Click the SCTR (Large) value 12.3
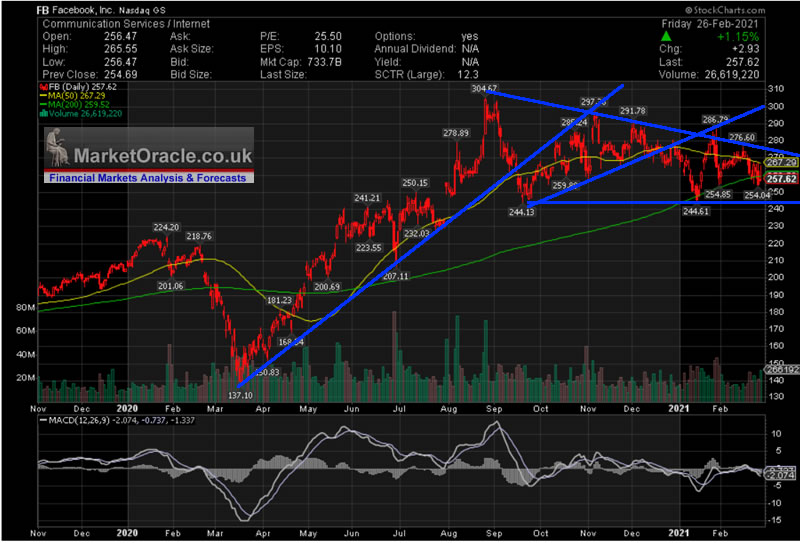 (469, 75)
